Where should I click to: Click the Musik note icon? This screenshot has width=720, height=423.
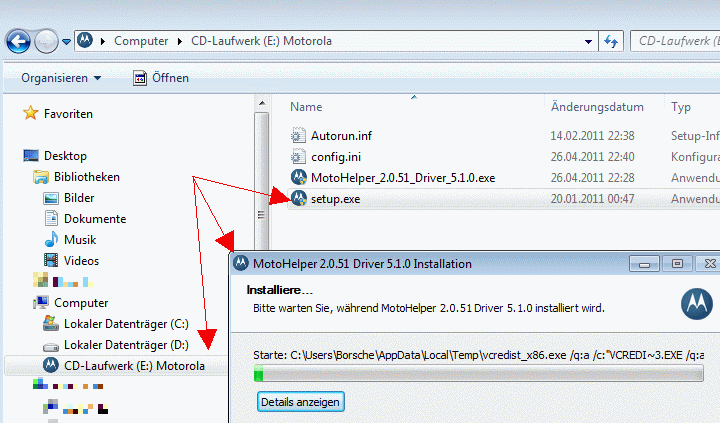click(x=51, y=239)
